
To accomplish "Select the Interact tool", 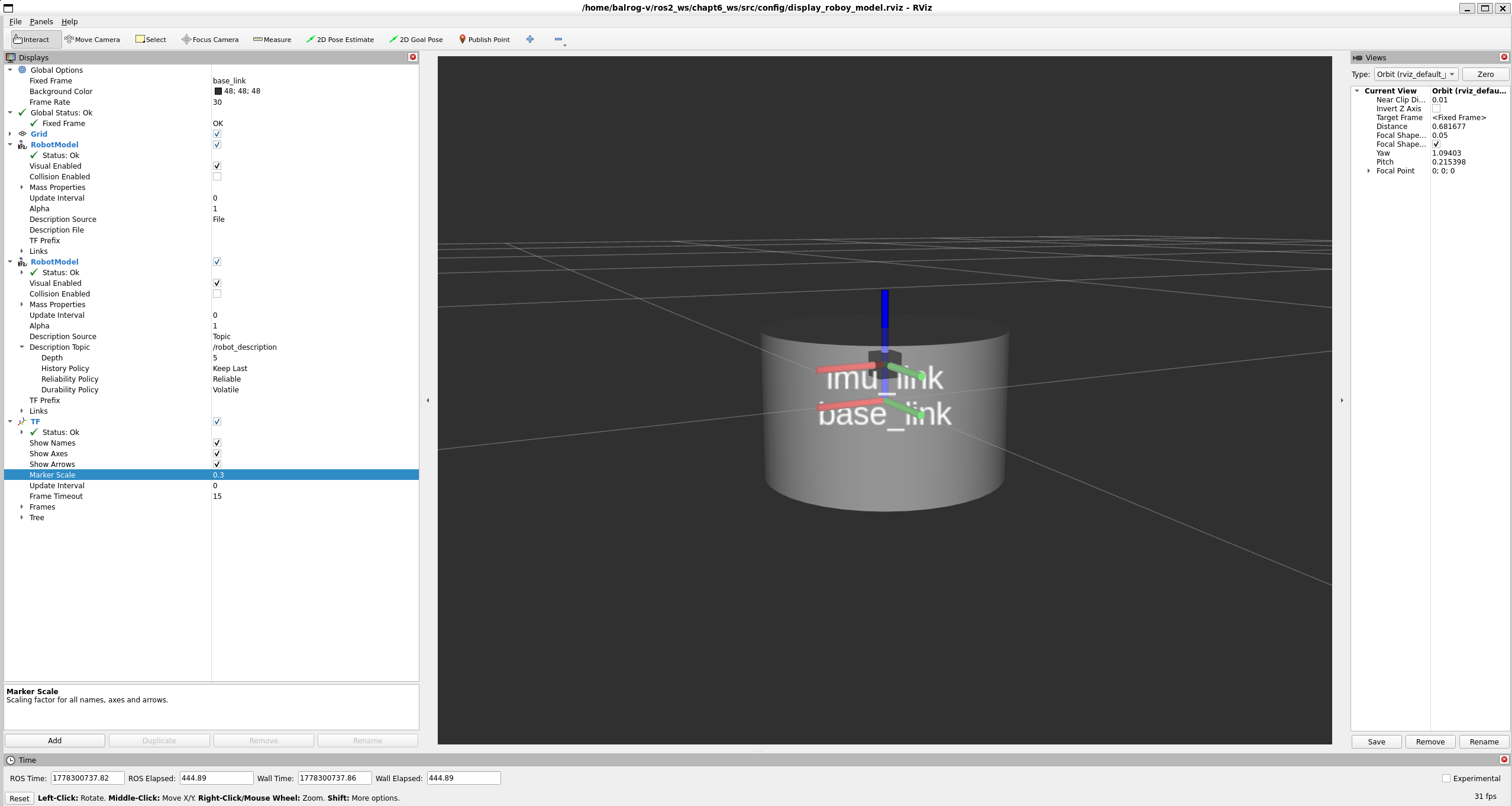I will click(x=36, y=40).
